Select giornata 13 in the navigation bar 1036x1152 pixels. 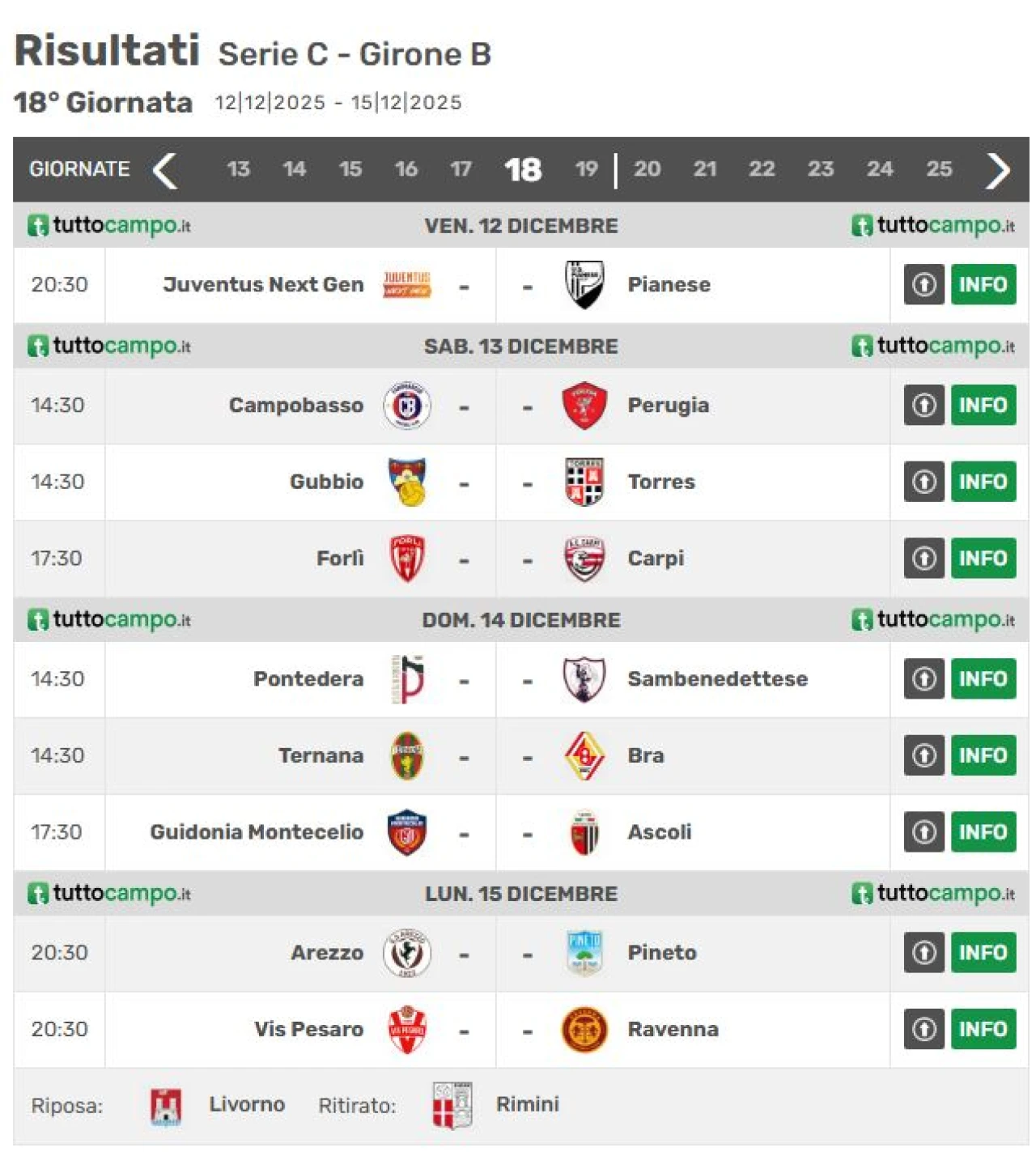(x=238, y=169)
